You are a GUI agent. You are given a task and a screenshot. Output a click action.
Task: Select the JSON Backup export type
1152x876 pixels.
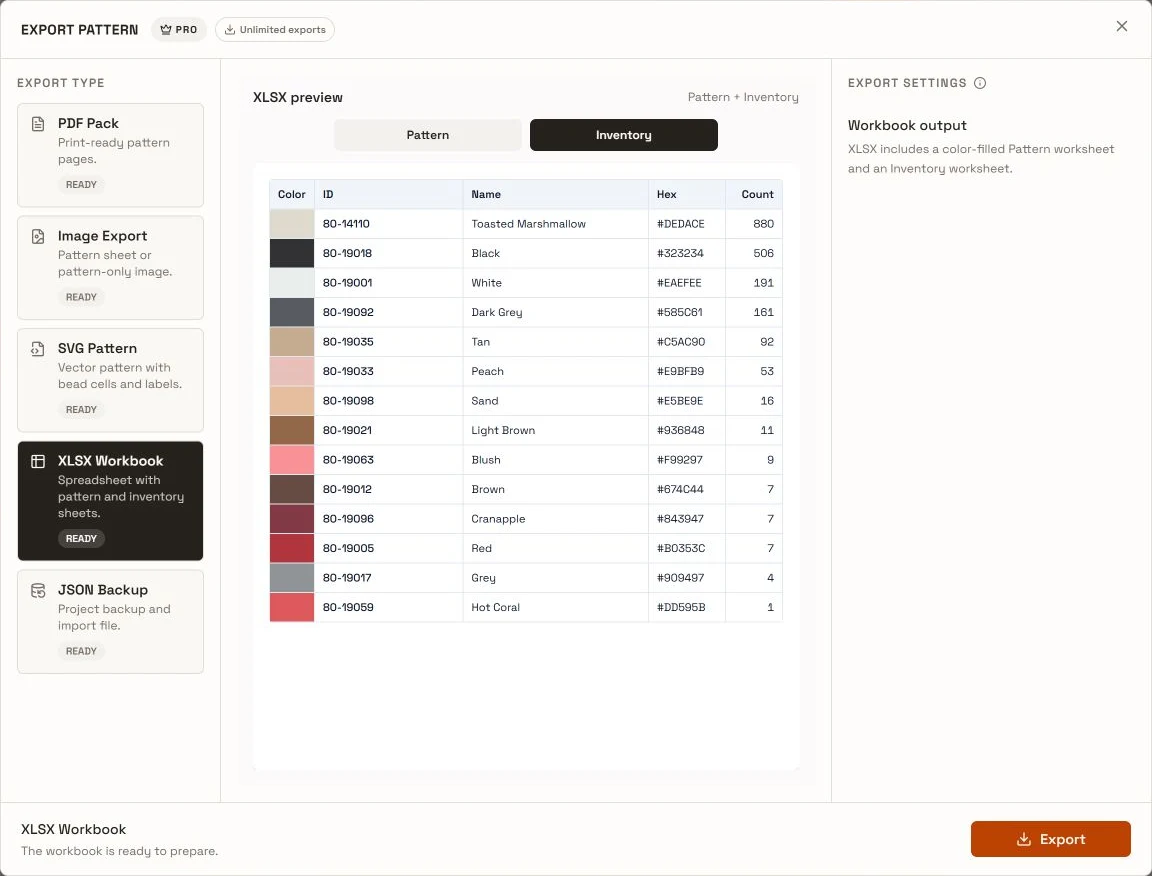(x=110, y=622)
